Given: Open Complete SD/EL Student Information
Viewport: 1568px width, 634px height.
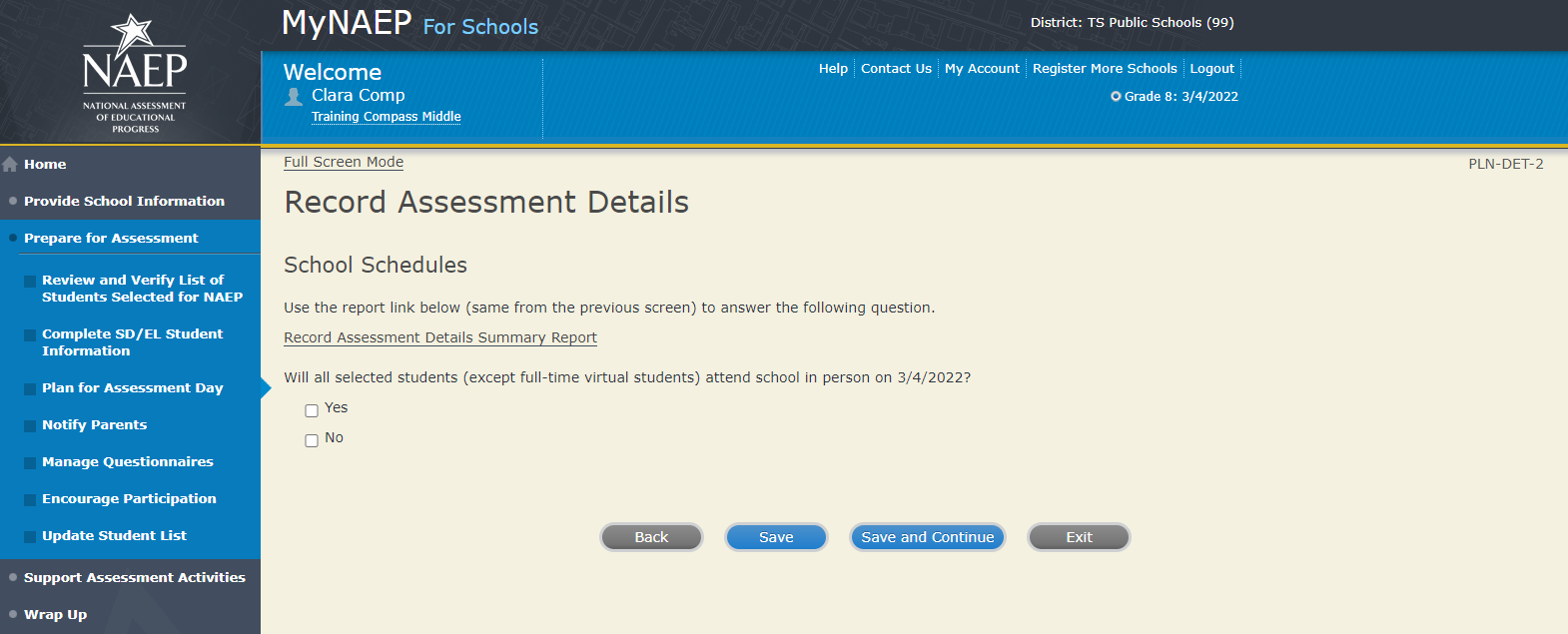Looking at the screenshot, I should tap(132, 342).
